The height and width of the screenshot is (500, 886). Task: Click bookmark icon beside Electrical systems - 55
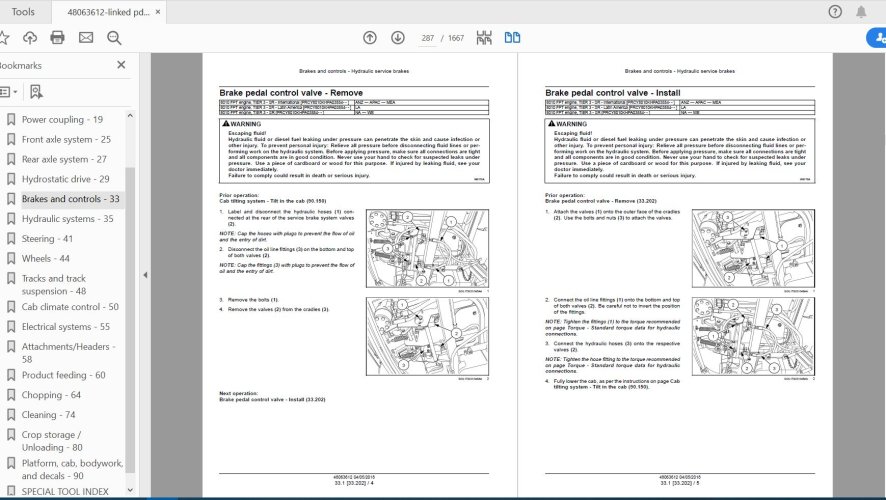tap(11, 327)
